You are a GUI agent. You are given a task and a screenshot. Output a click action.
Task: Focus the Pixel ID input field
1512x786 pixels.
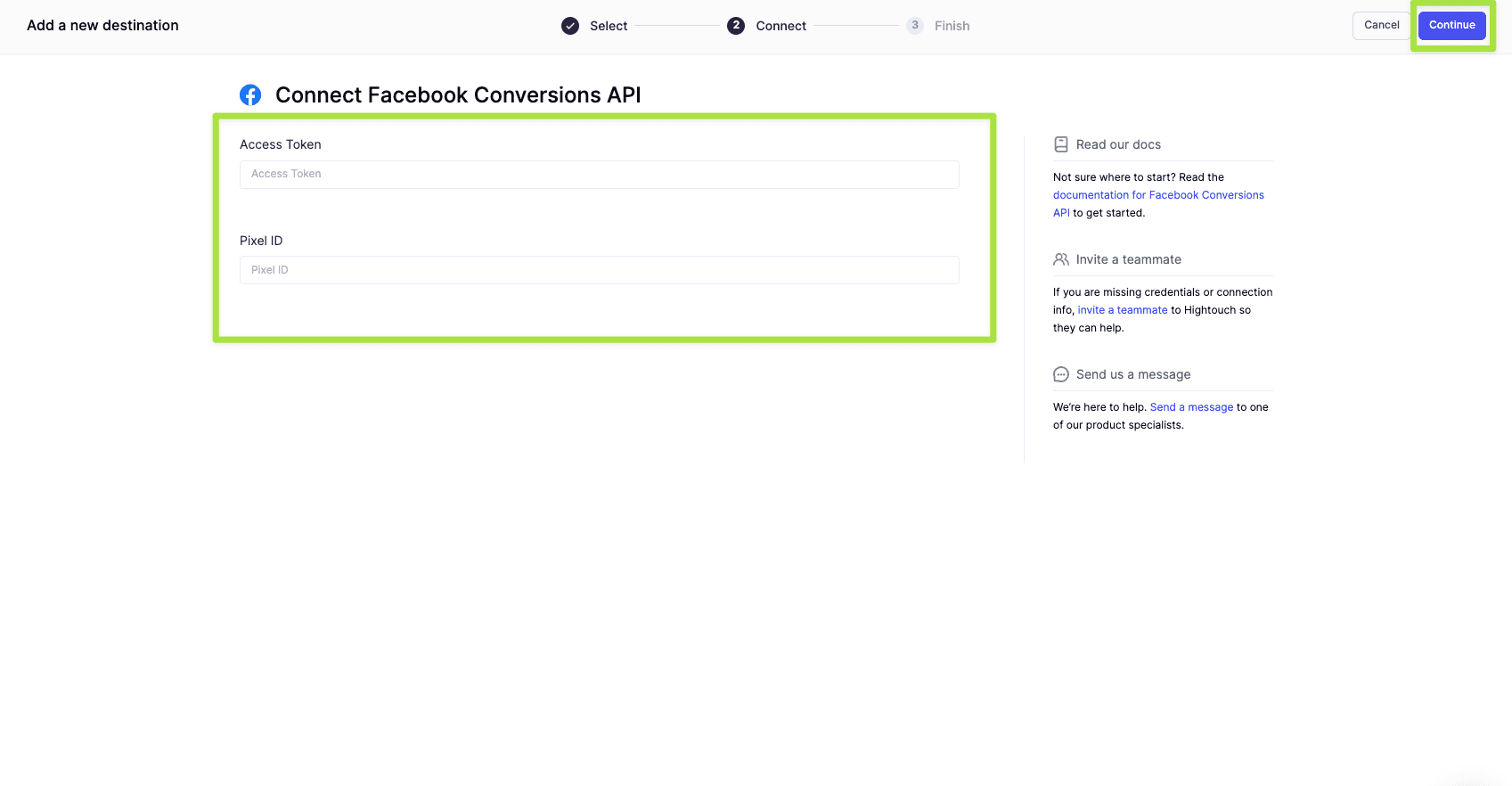(599, 270)
